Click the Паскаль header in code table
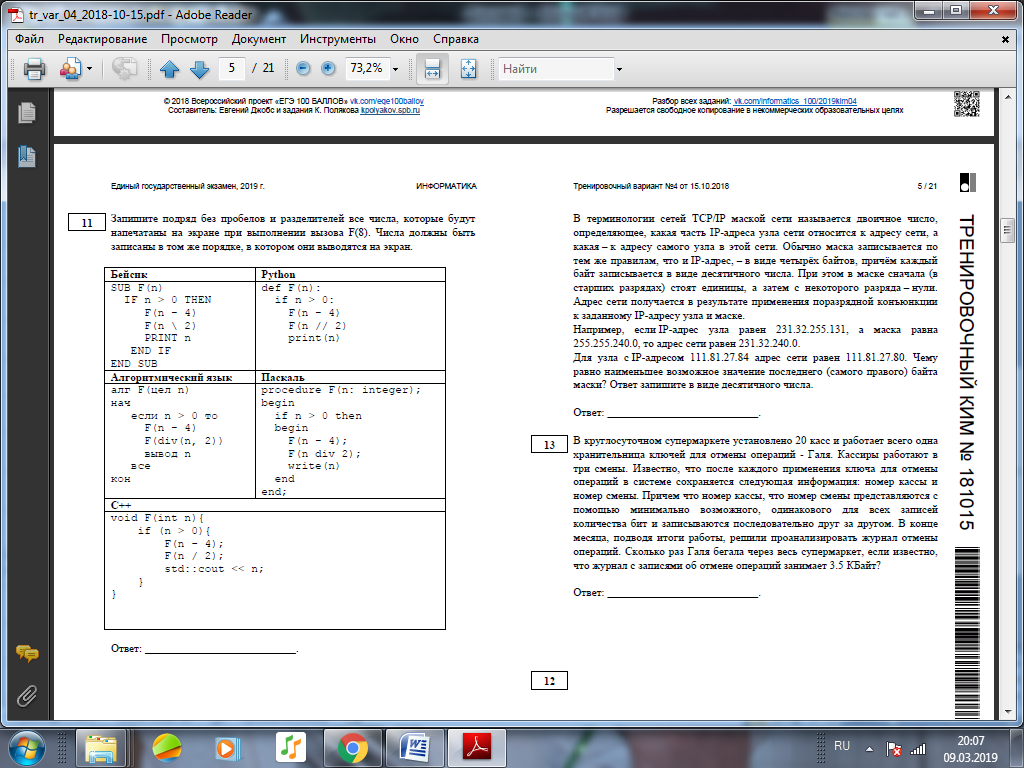Viewport: 1024px width, 768px height. pos(283,377)
